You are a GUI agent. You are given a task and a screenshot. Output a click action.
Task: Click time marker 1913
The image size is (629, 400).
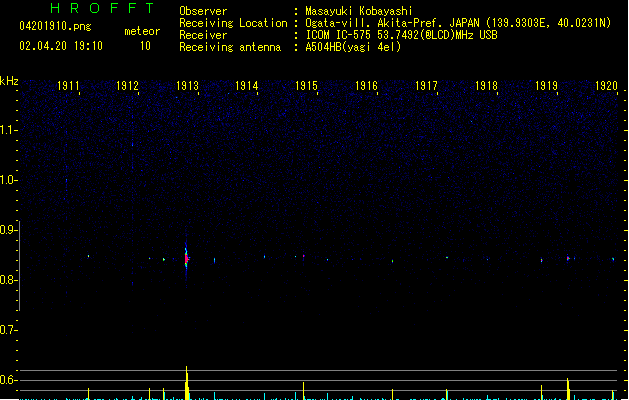coord(187,86)
